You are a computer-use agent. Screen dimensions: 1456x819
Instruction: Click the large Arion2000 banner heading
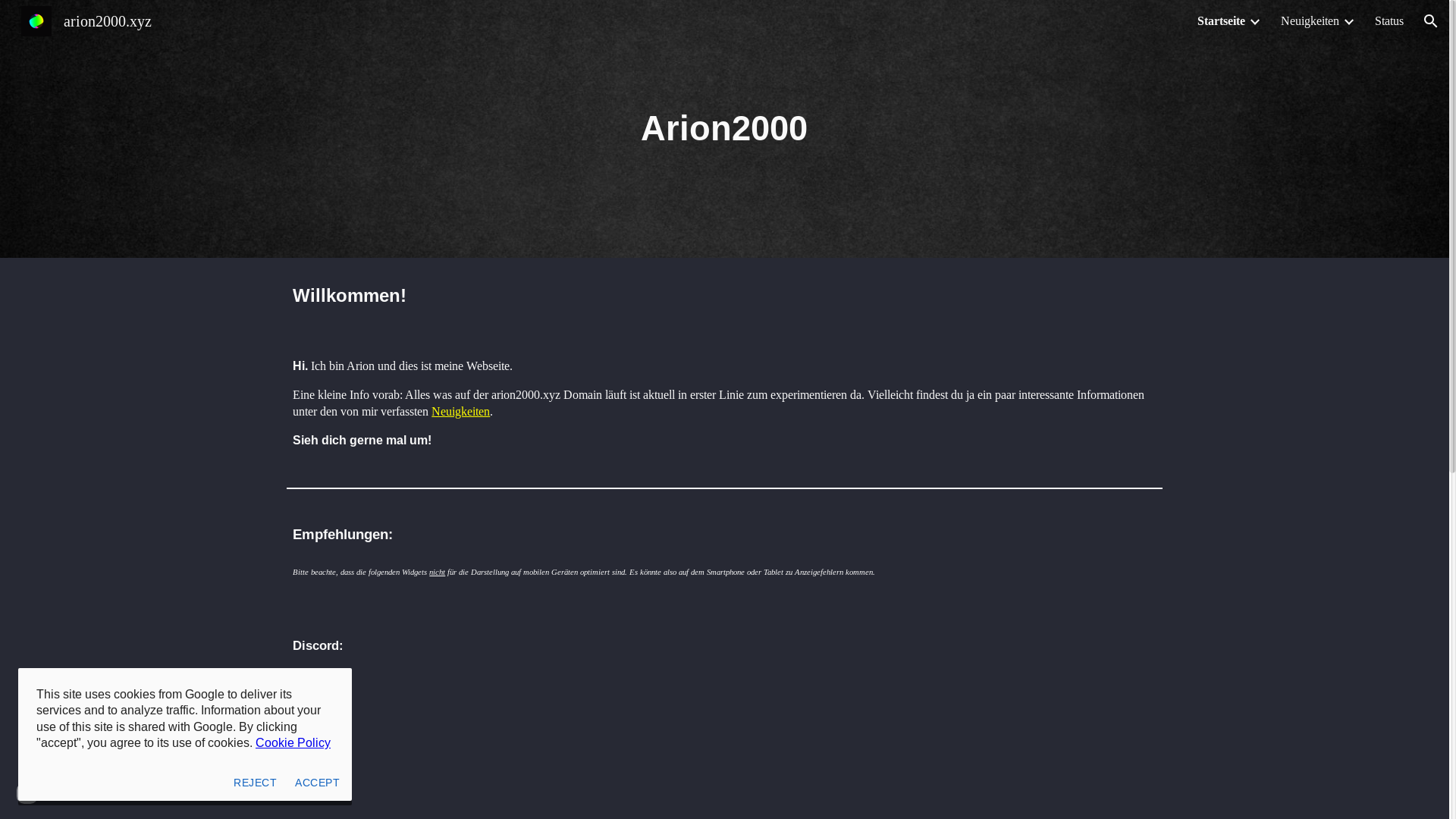pos(723,128)
